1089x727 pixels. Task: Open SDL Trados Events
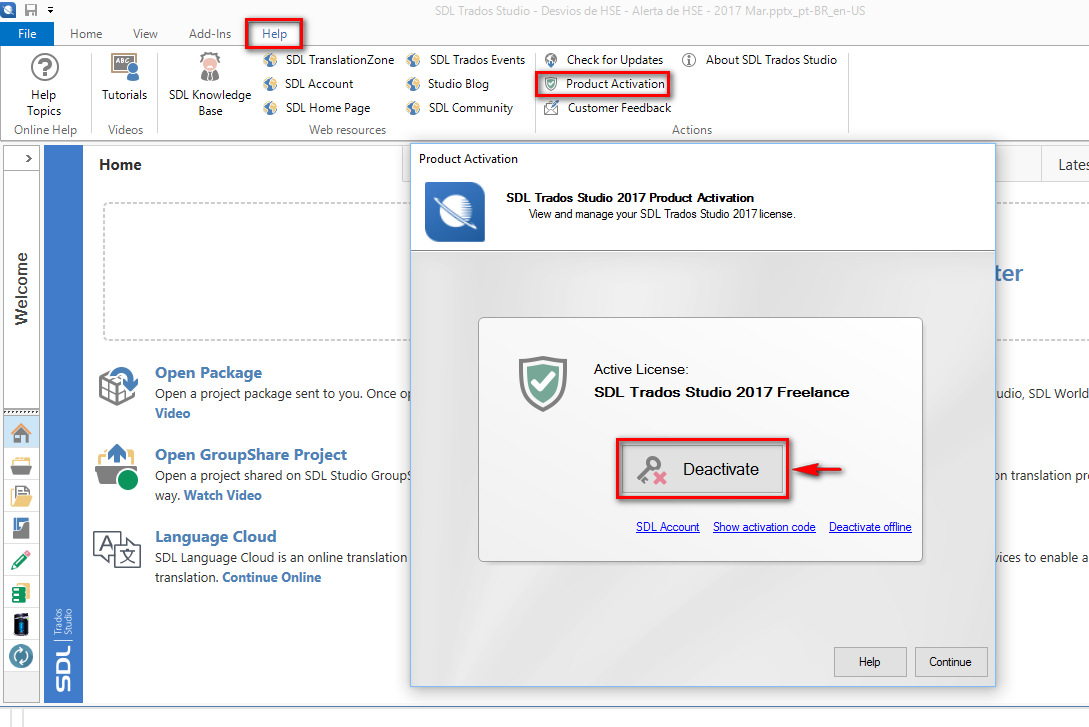click(x=466, y=60)
